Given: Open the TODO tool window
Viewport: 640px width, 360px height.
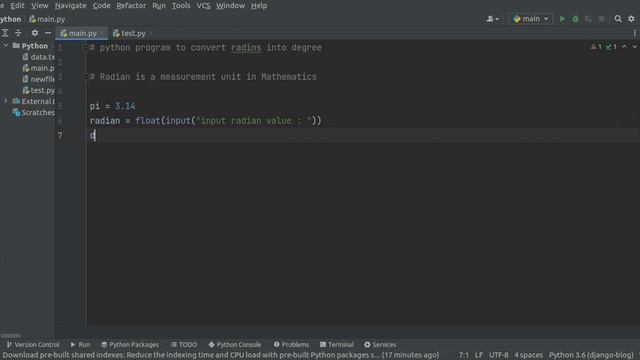Looking at the screenshot, I should coord(184,344).
